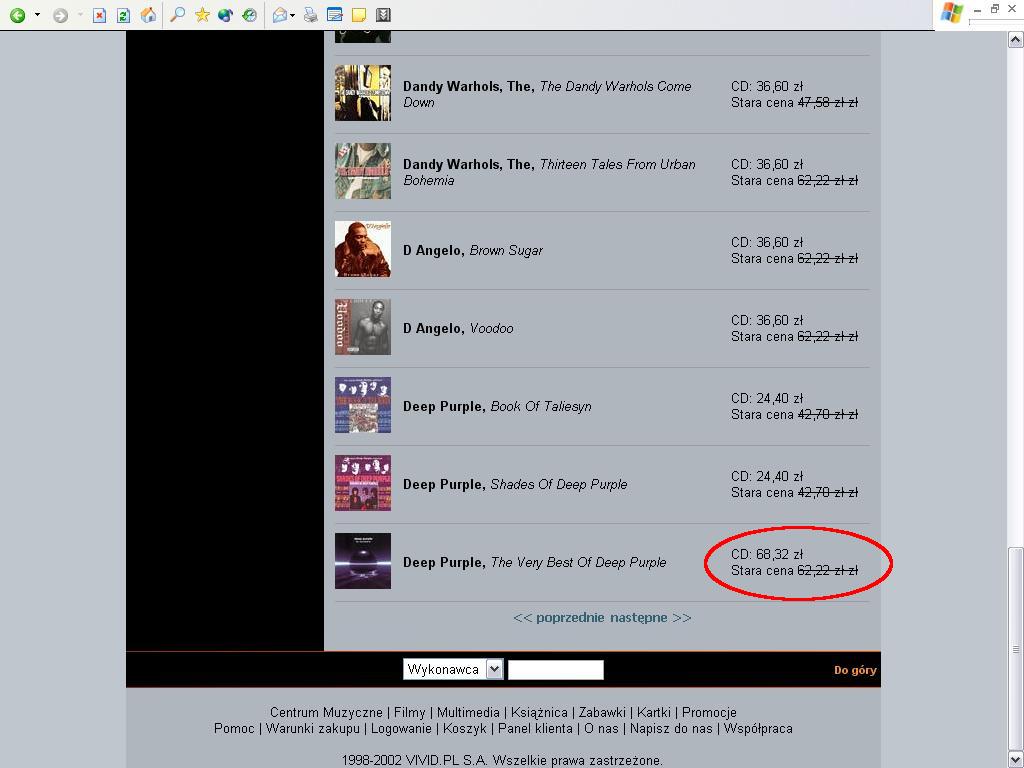Open the Książnica footer link
The width and height of the screenshot is (1024, 768).
click(x=539, y=712)
